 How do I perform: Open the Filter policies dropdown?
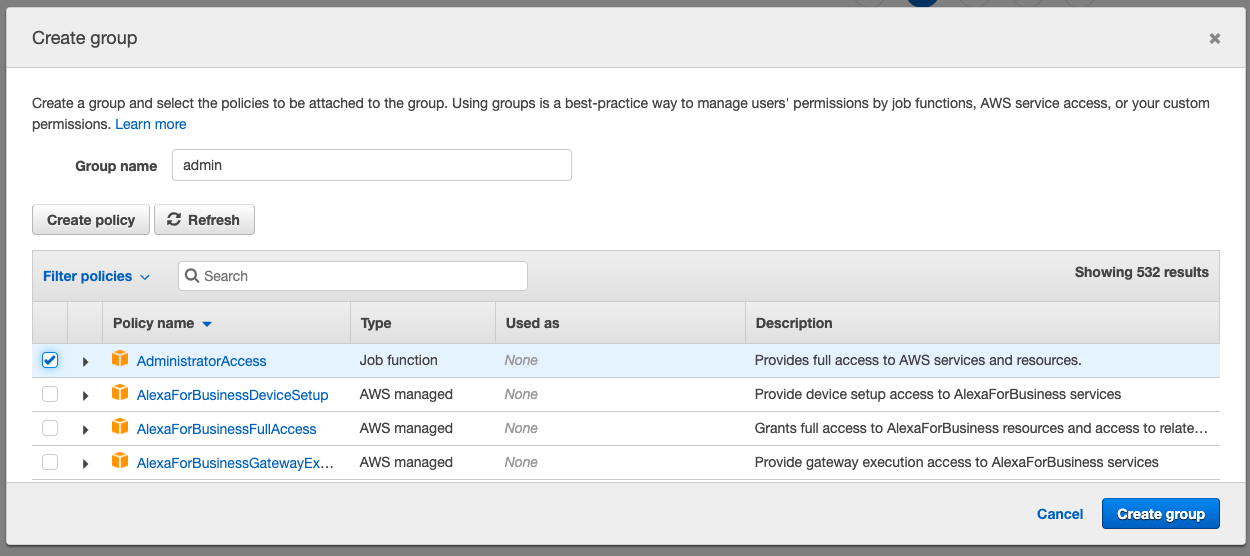(96, 276)
